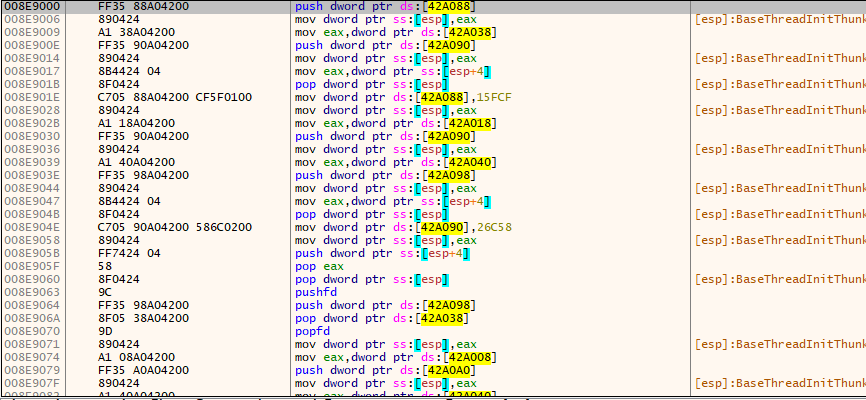This screenshot has width=866, height=400.
Task: Click opcode bytes FF7424 04
Action: point(129,253)
